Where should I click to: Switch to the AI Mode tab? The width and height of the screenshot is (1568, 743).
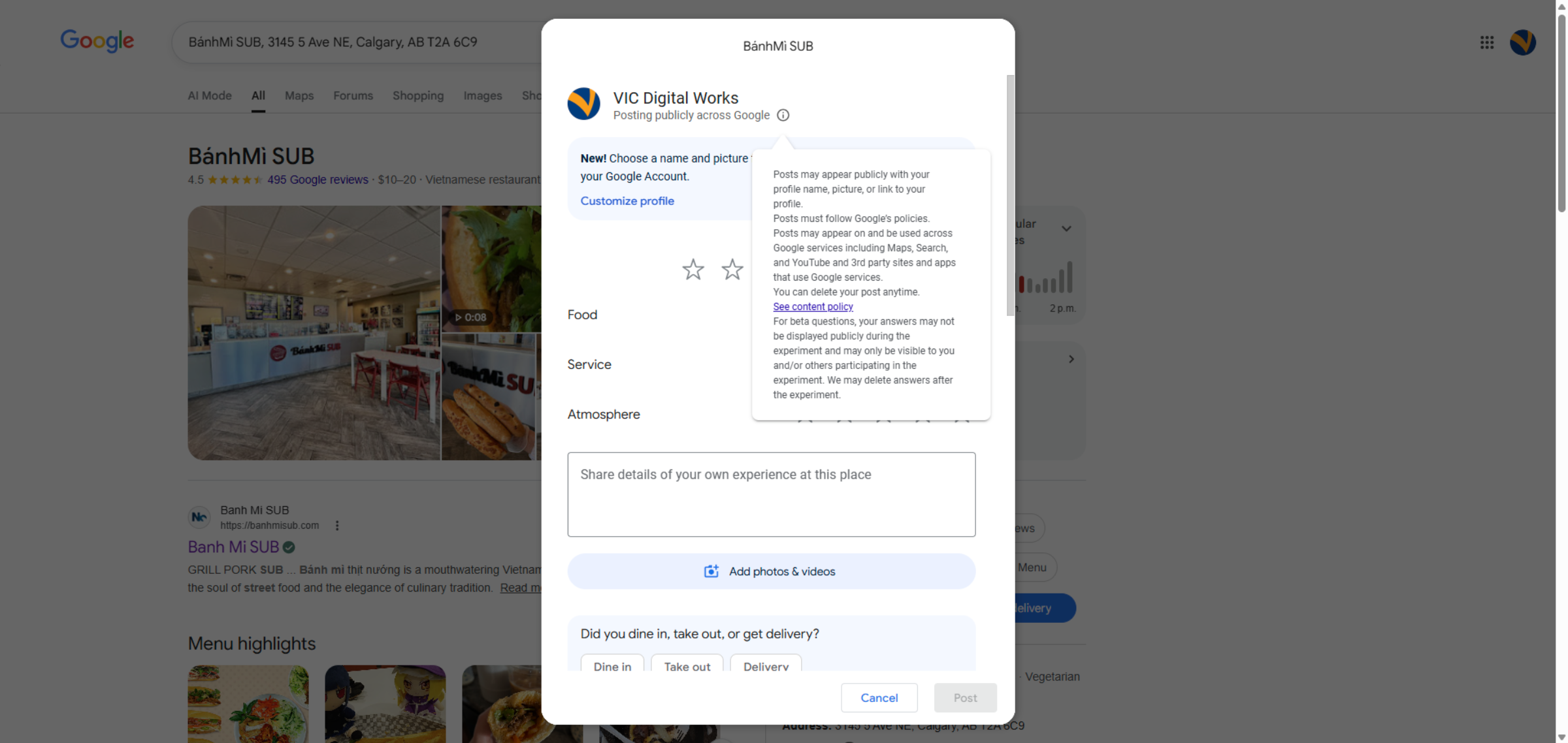click(210, 96)
